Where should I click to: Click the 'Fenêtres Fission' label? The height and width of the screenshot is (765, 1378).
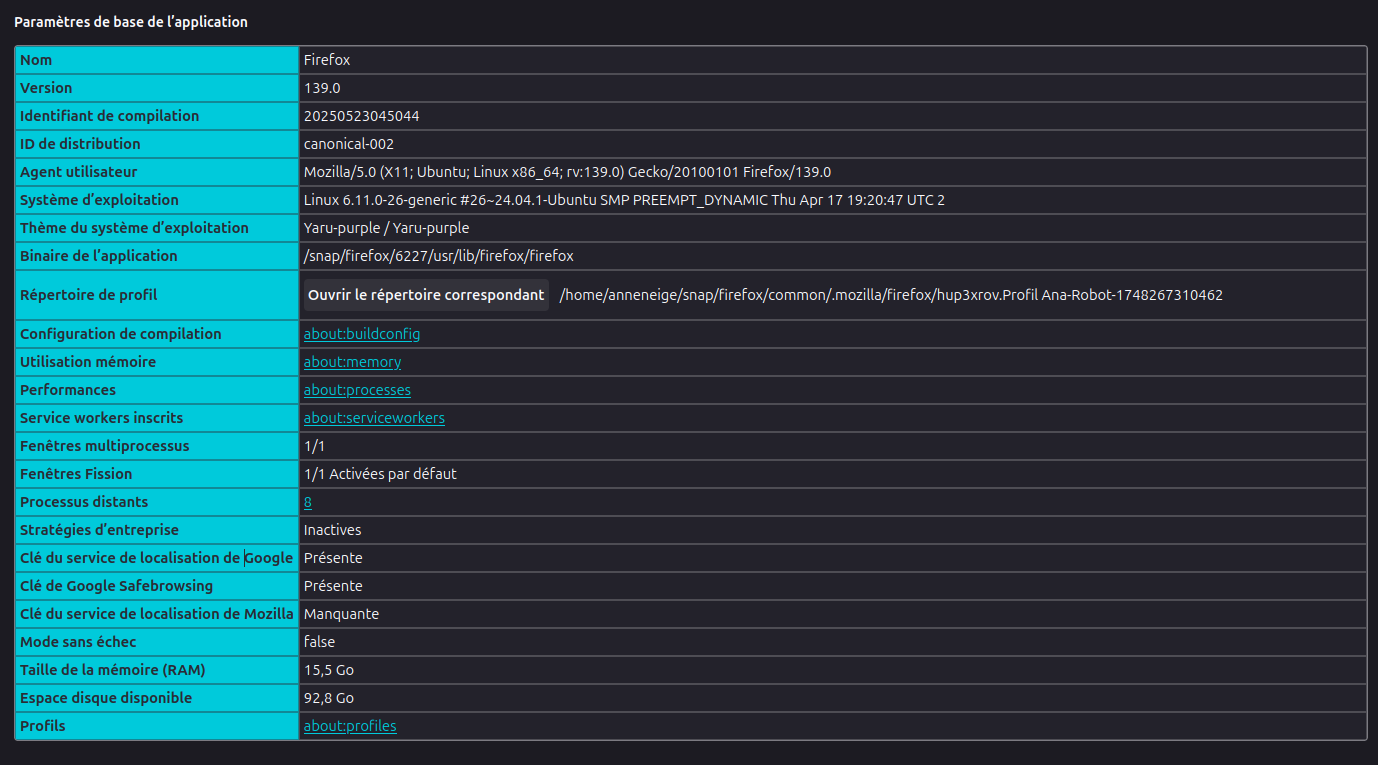pos(76,474)
